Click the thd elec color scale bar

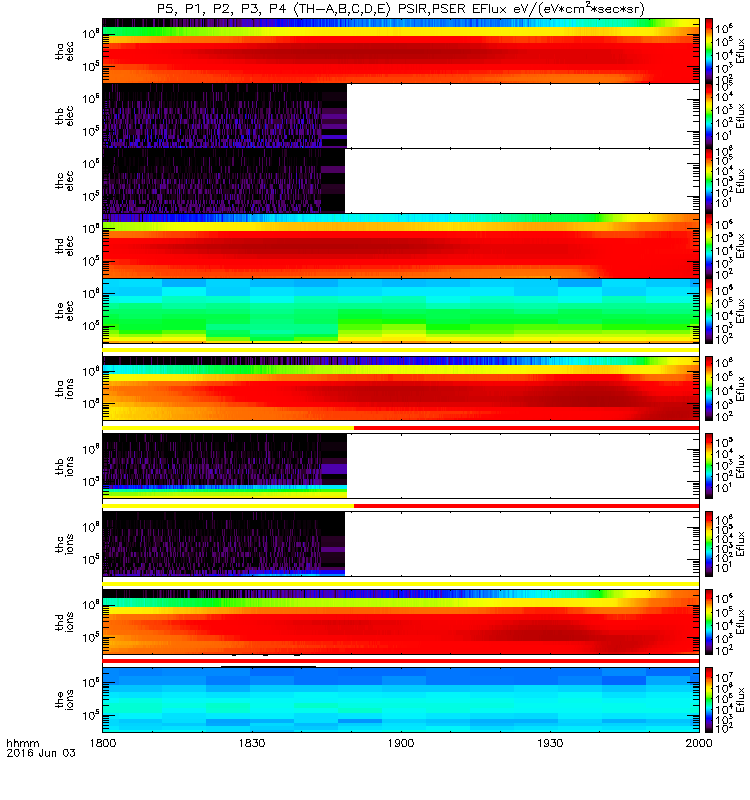[x=709, y=246]
